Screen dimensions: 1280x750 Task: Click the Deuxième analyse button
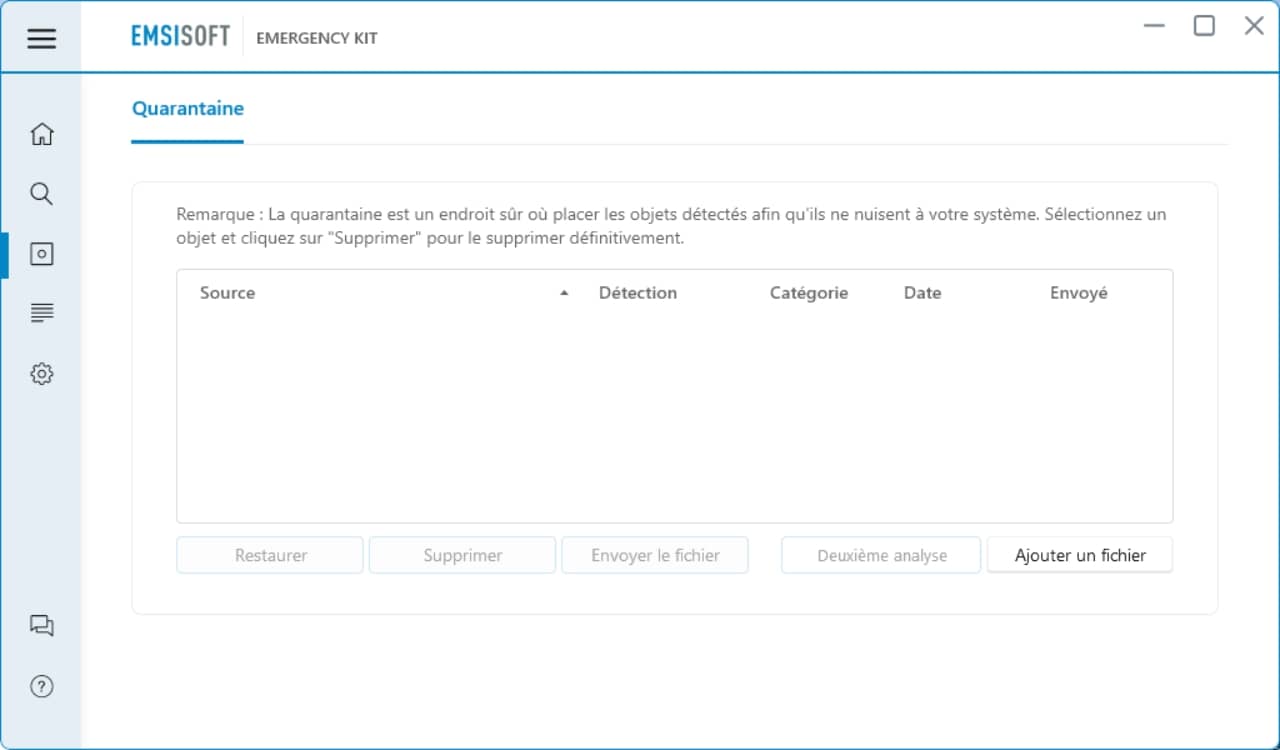pyautogui.click(x=881, y=556)
